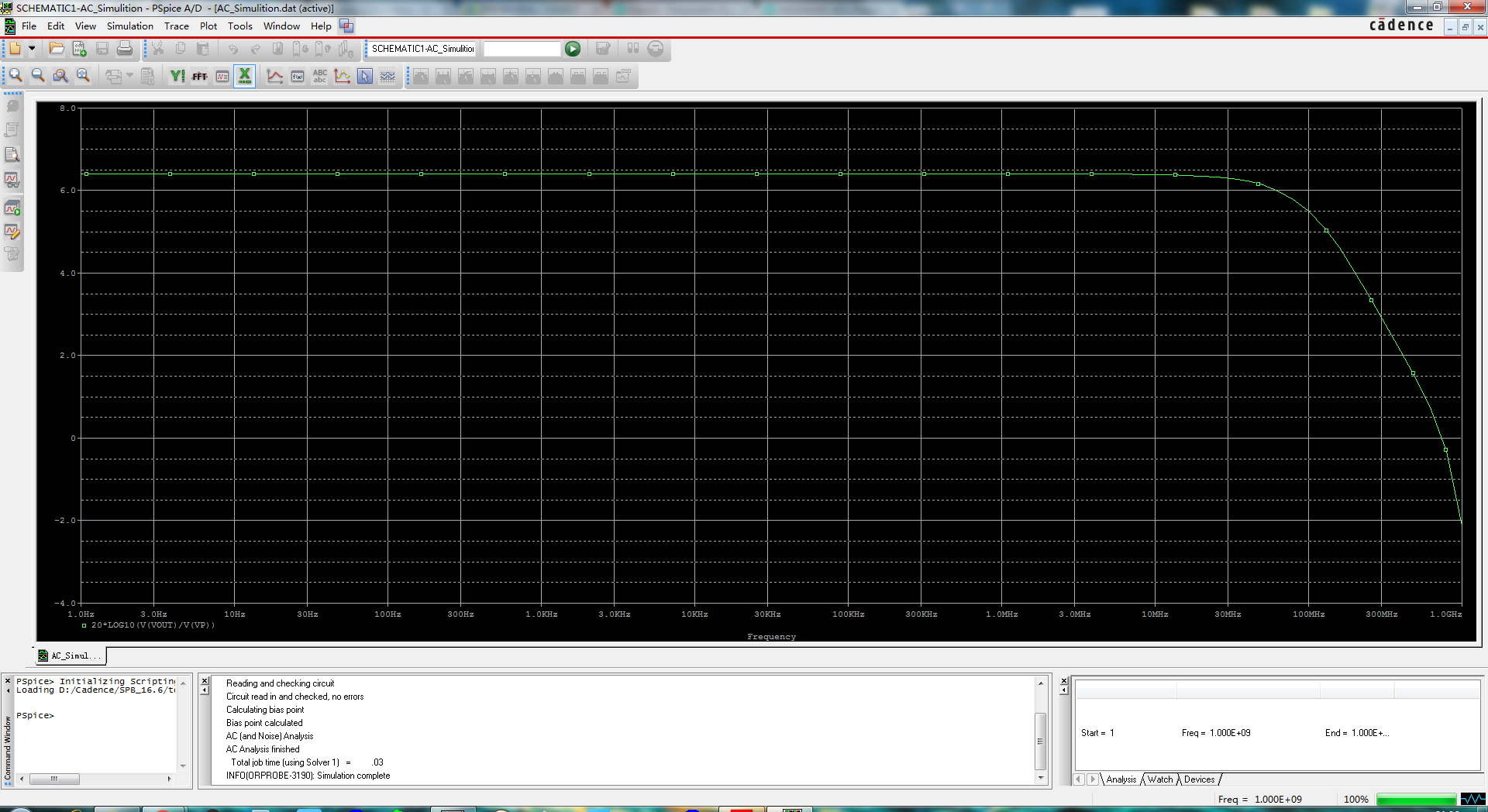Click the right arrow of status tabs
The height and width of the screenshot is (812, 1488).
click(1093, 779)
